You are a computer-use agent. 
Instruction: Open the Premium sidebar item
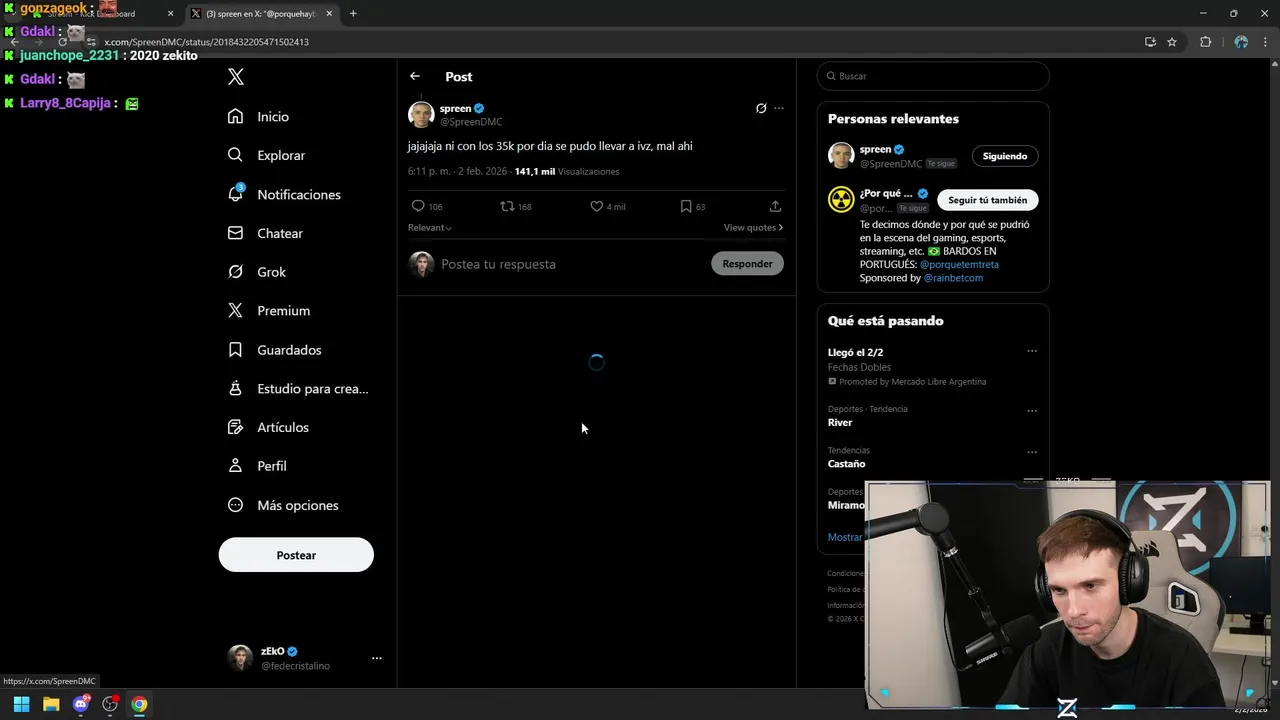click(268, 311)
